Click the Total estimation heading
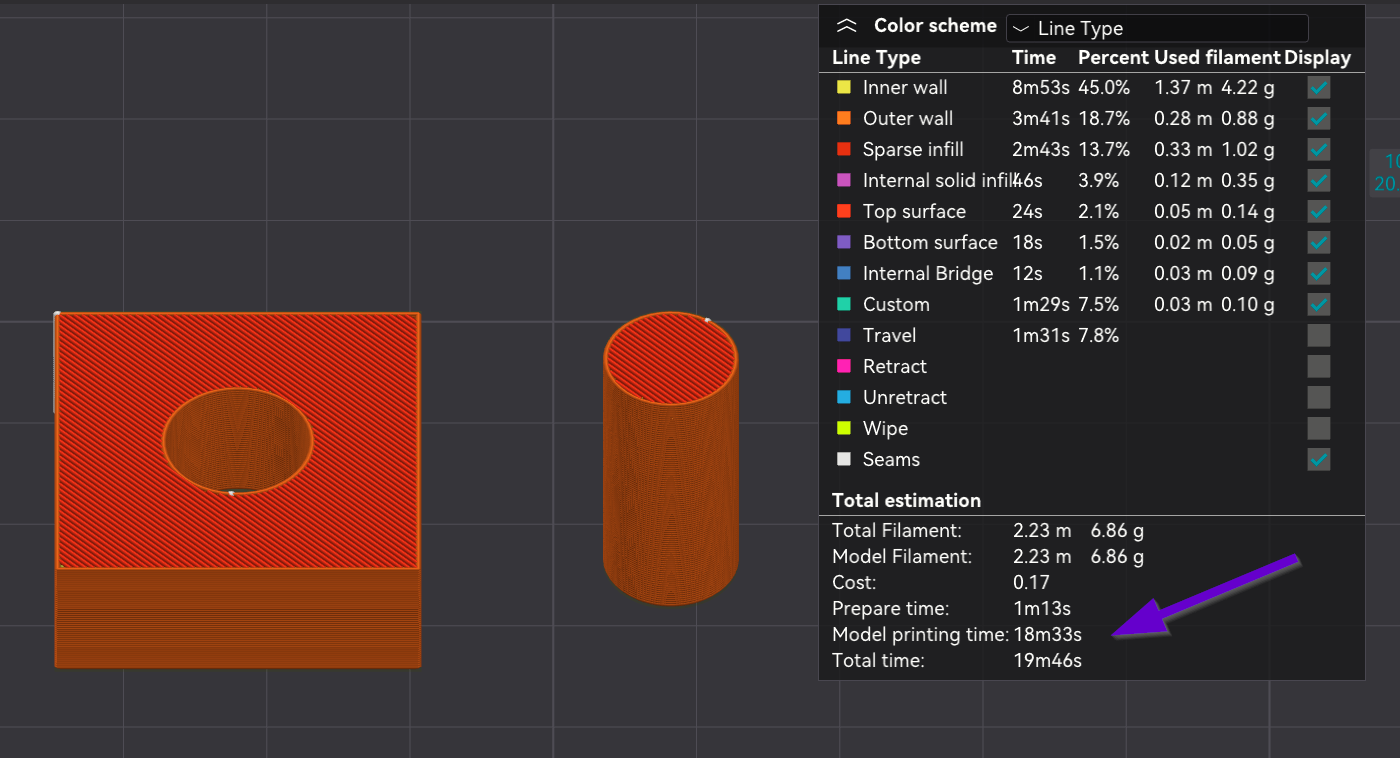Image resolution: width=1400 pixels, height=758 pixels. click(906, 500)
